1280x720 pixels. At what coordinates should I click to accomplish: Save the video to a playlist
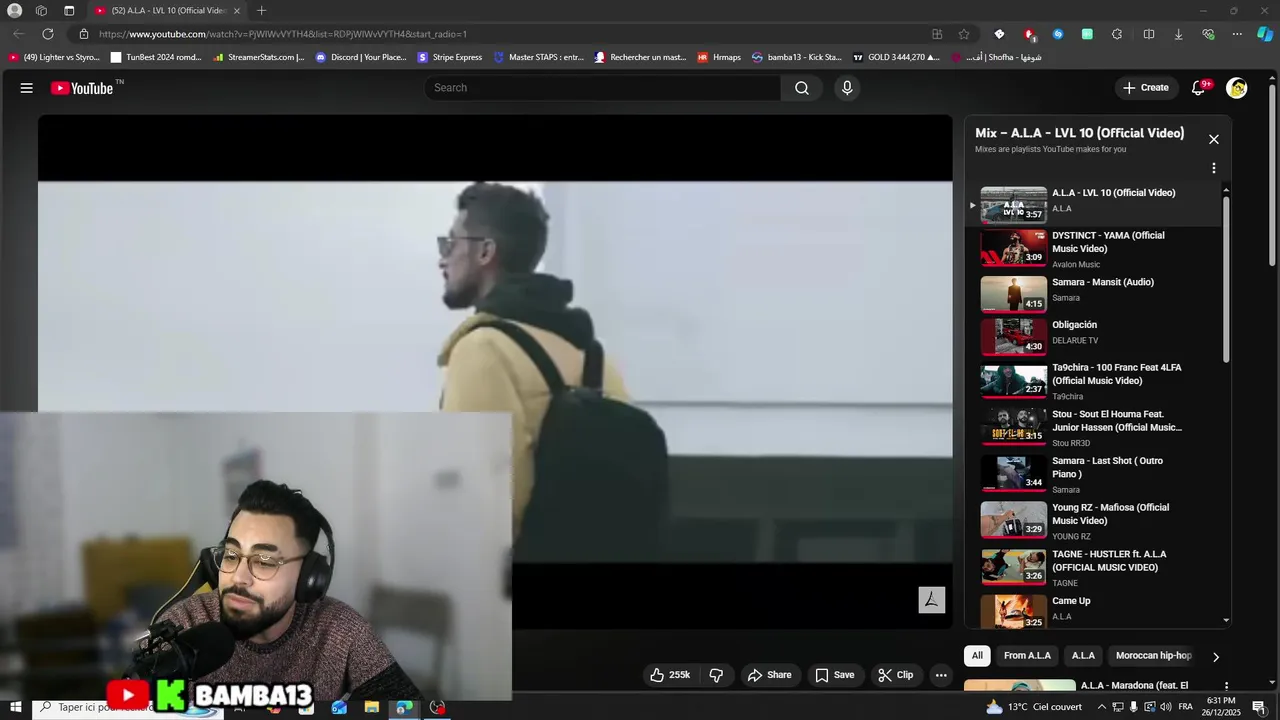click(x=834, y=675)
